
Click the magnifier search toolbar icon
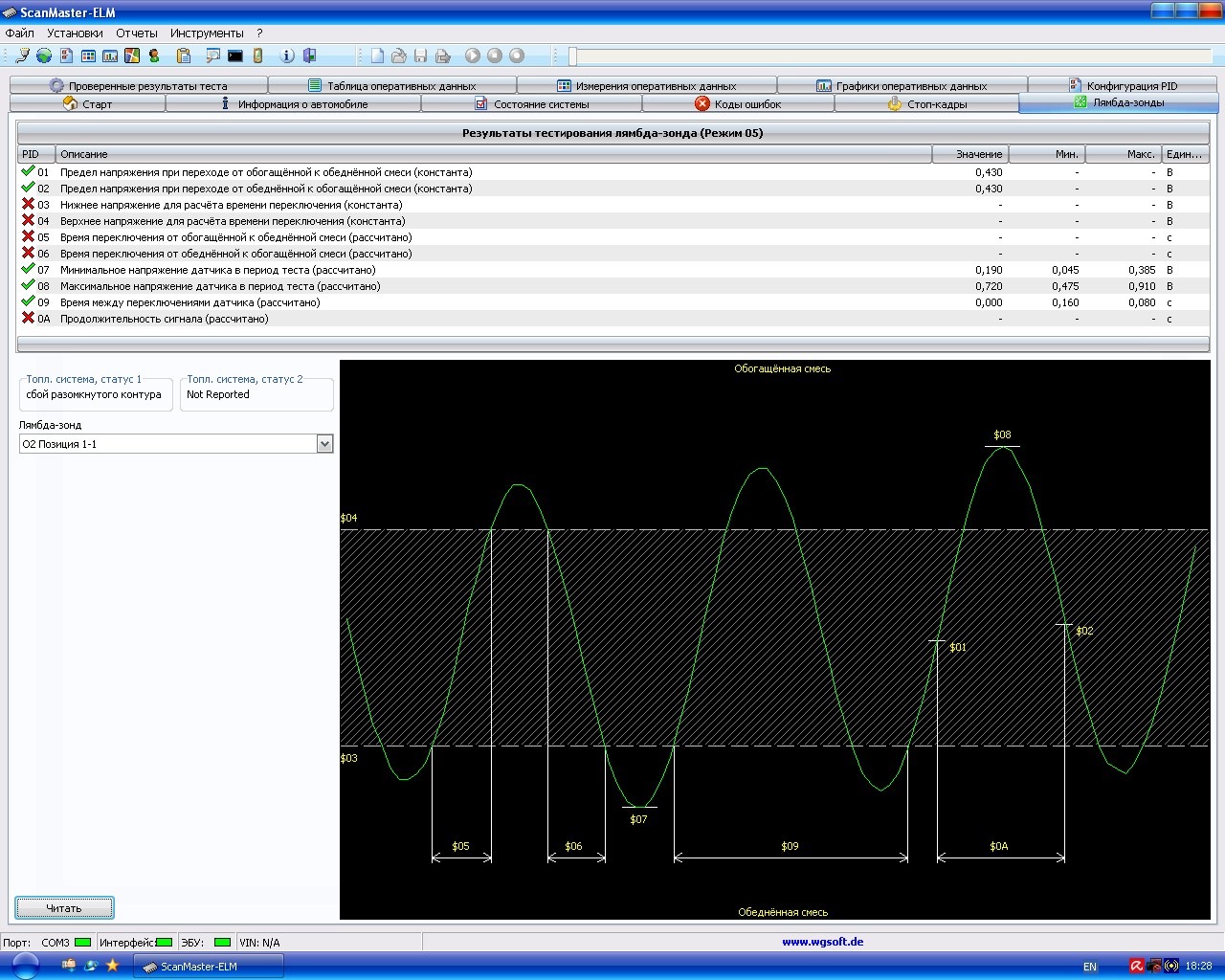(x=212, y=56)
